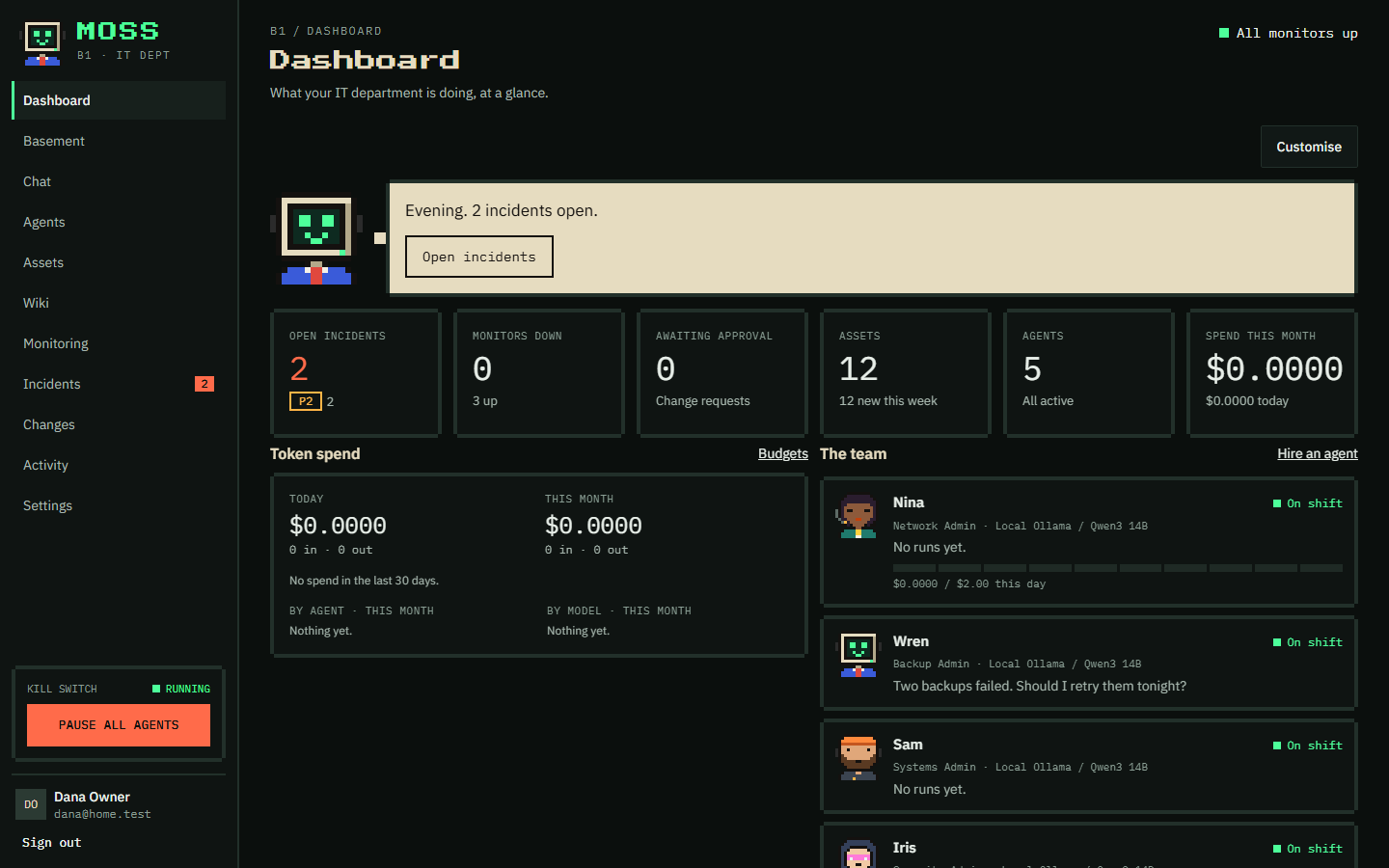1389x868 pixels.
Task: Click the All monitors up status indicator
Action: 1289,33
